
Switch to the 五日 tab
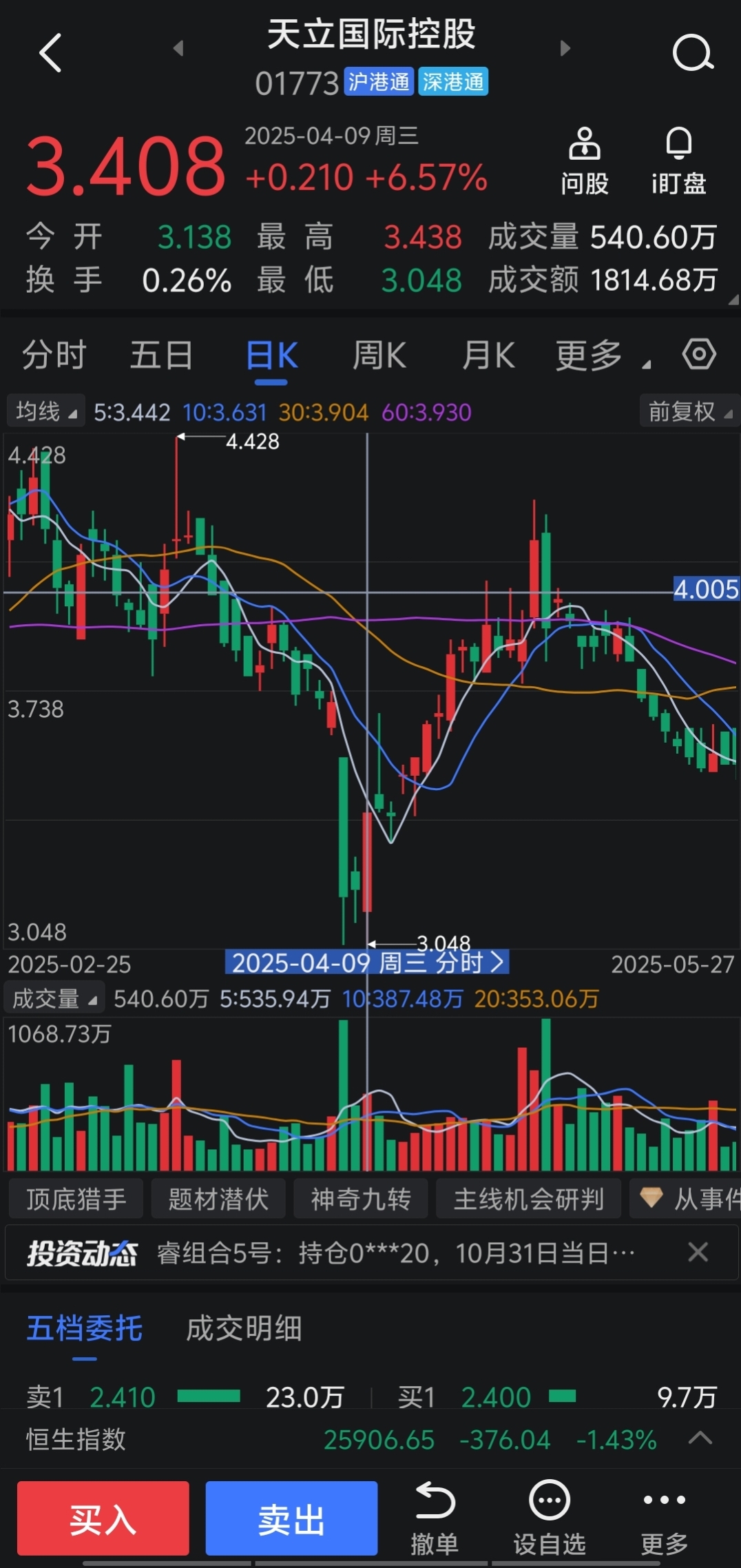click(162, 355)
